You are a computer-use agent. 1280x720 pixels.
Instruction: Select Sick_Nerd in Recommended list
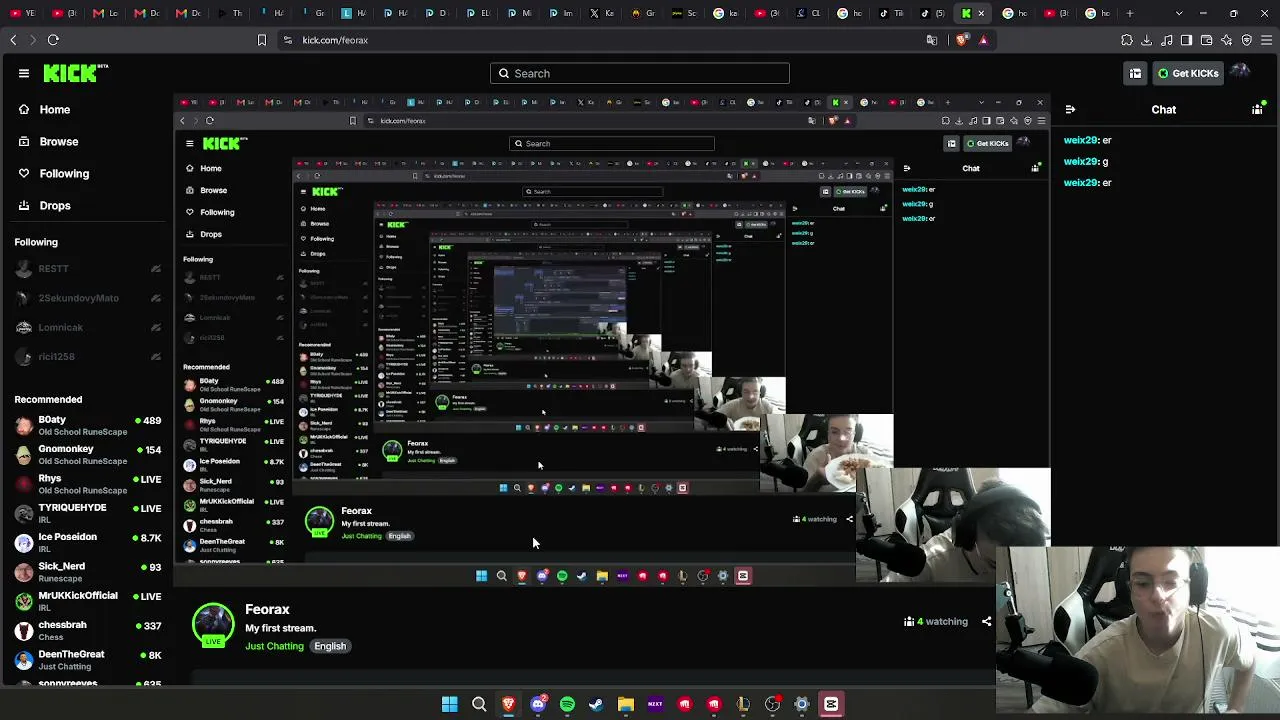[87, 572]
